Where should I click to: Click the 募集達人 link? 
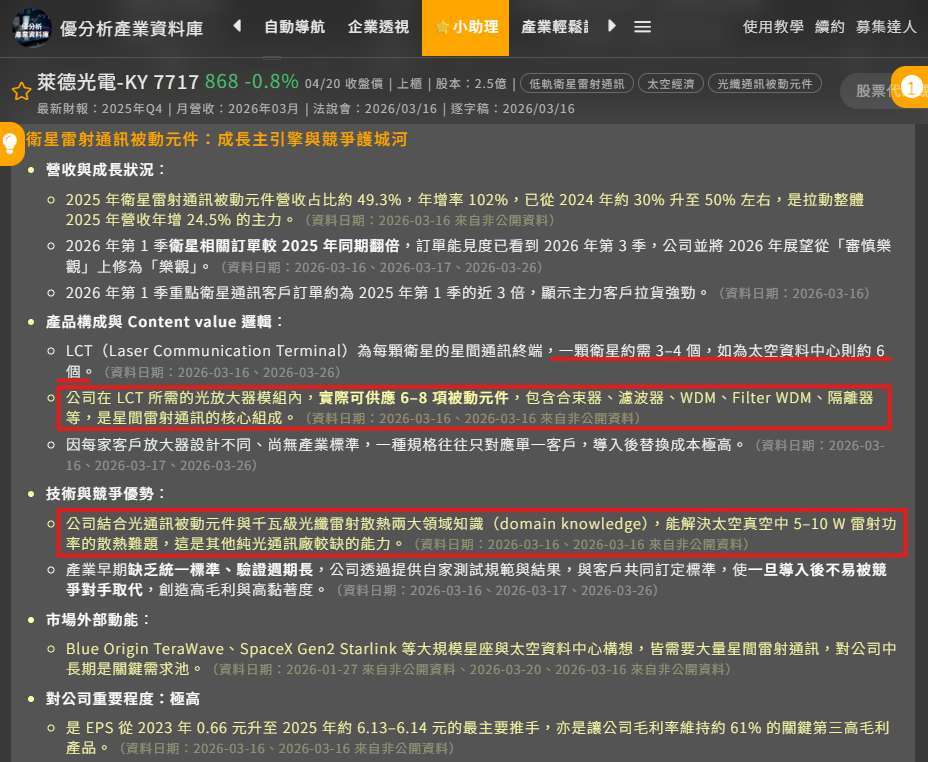[886, 27]
